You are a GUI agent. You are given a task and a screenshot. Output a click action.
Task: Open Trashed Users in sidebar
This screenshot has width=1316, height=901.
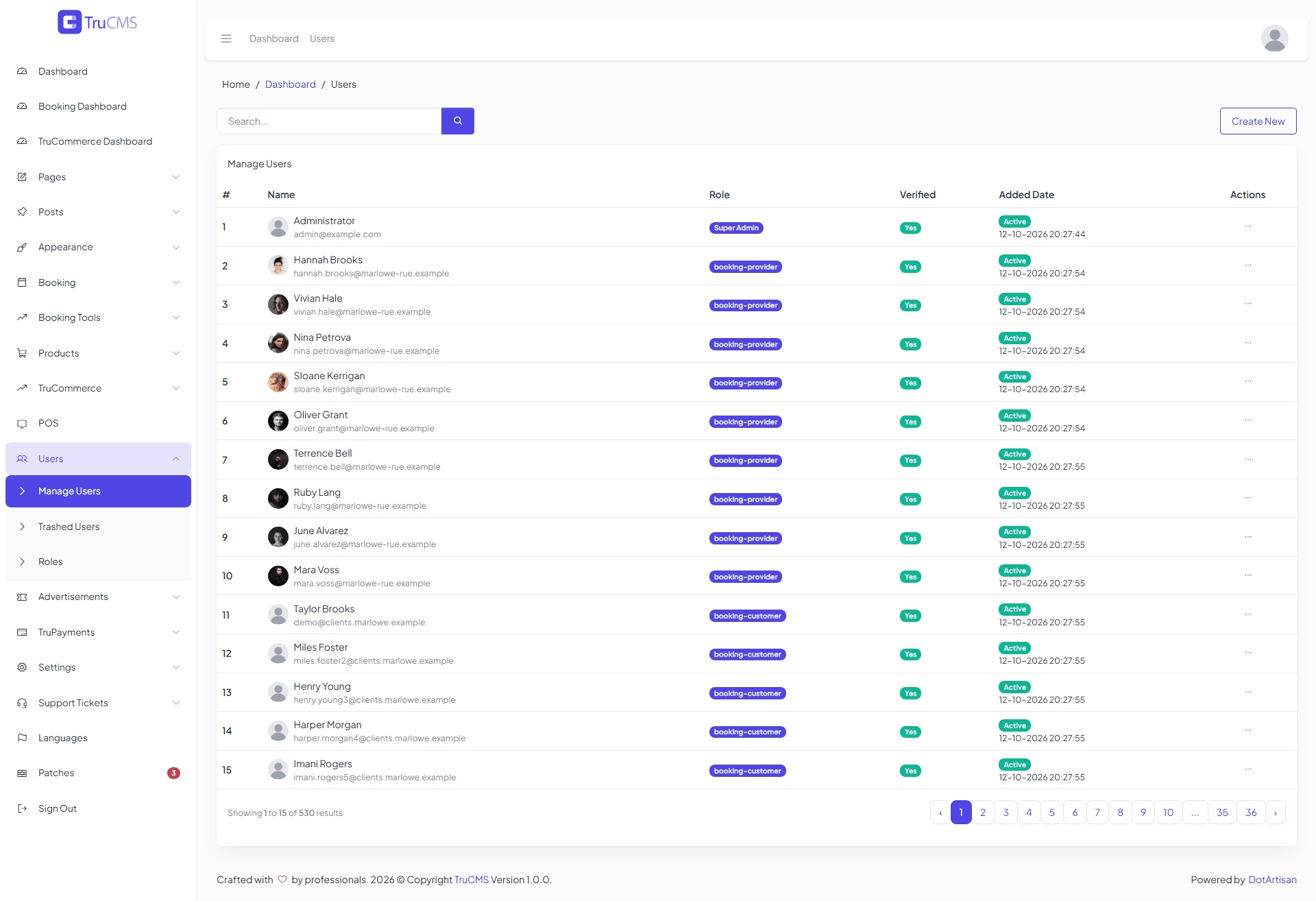(x=98, y=527)
